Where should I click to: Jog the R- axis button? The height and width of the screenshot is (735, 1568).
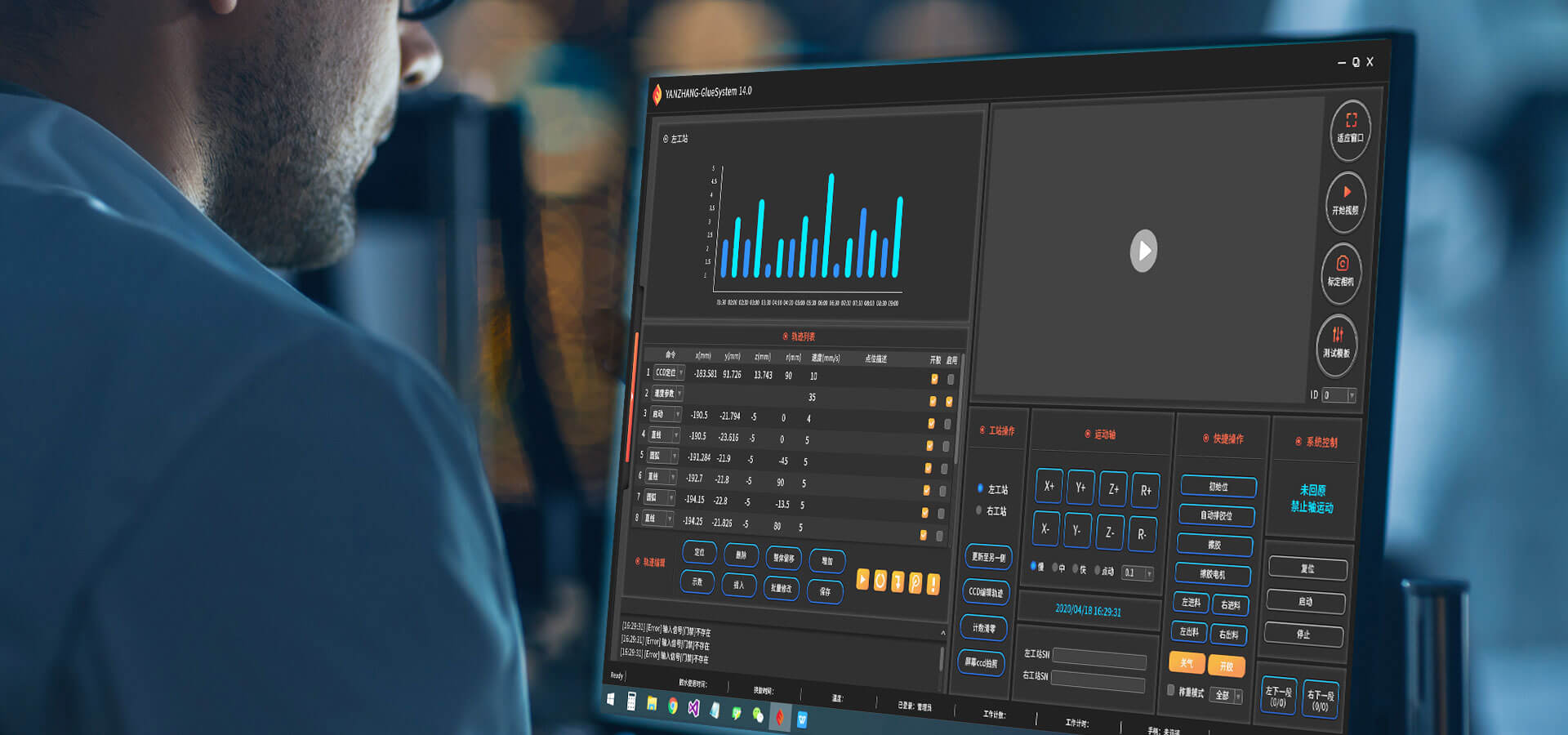(1142, 534)
